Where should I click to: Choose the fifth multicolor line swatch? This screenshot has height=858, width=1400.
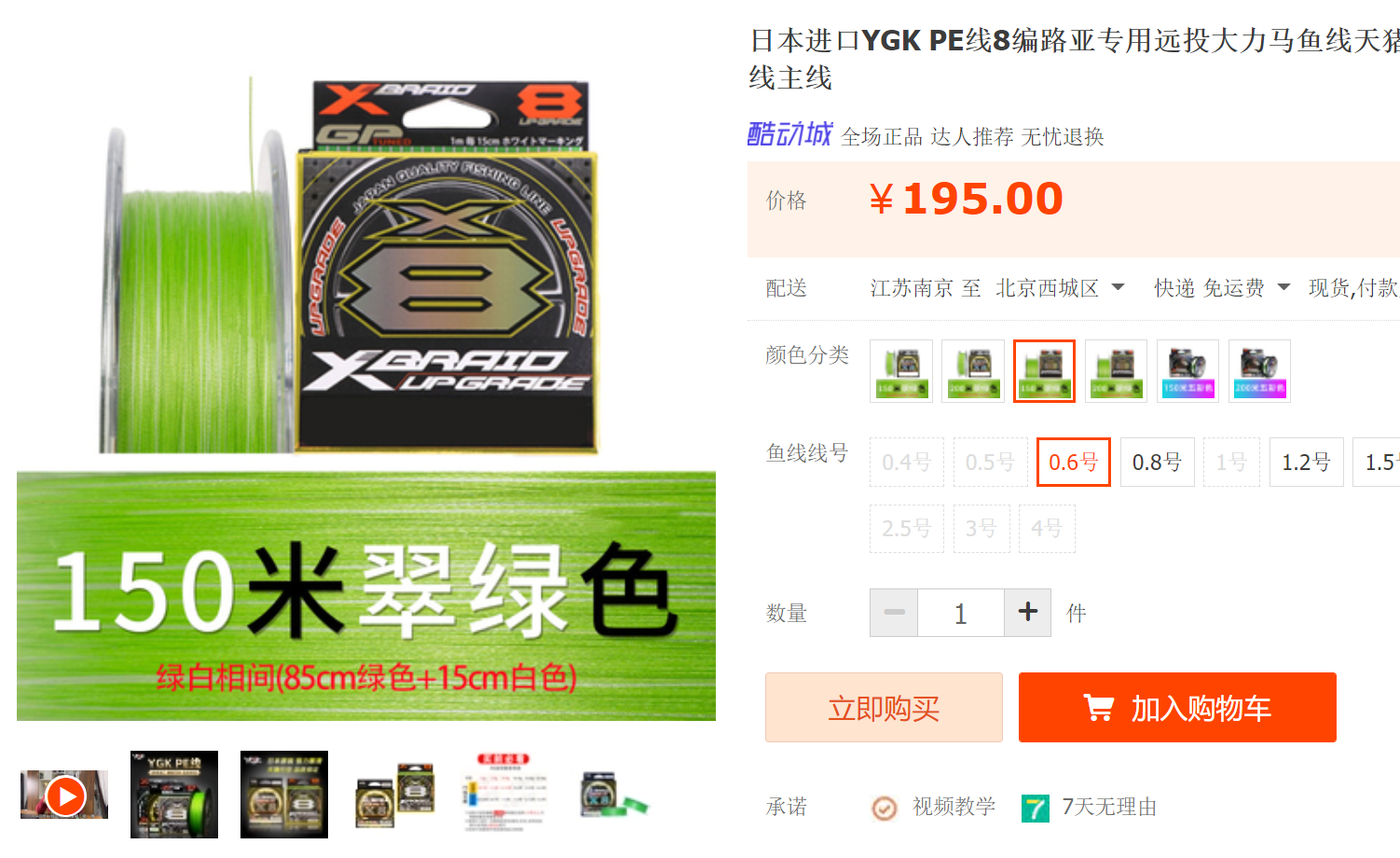[x=1187, y=371]
